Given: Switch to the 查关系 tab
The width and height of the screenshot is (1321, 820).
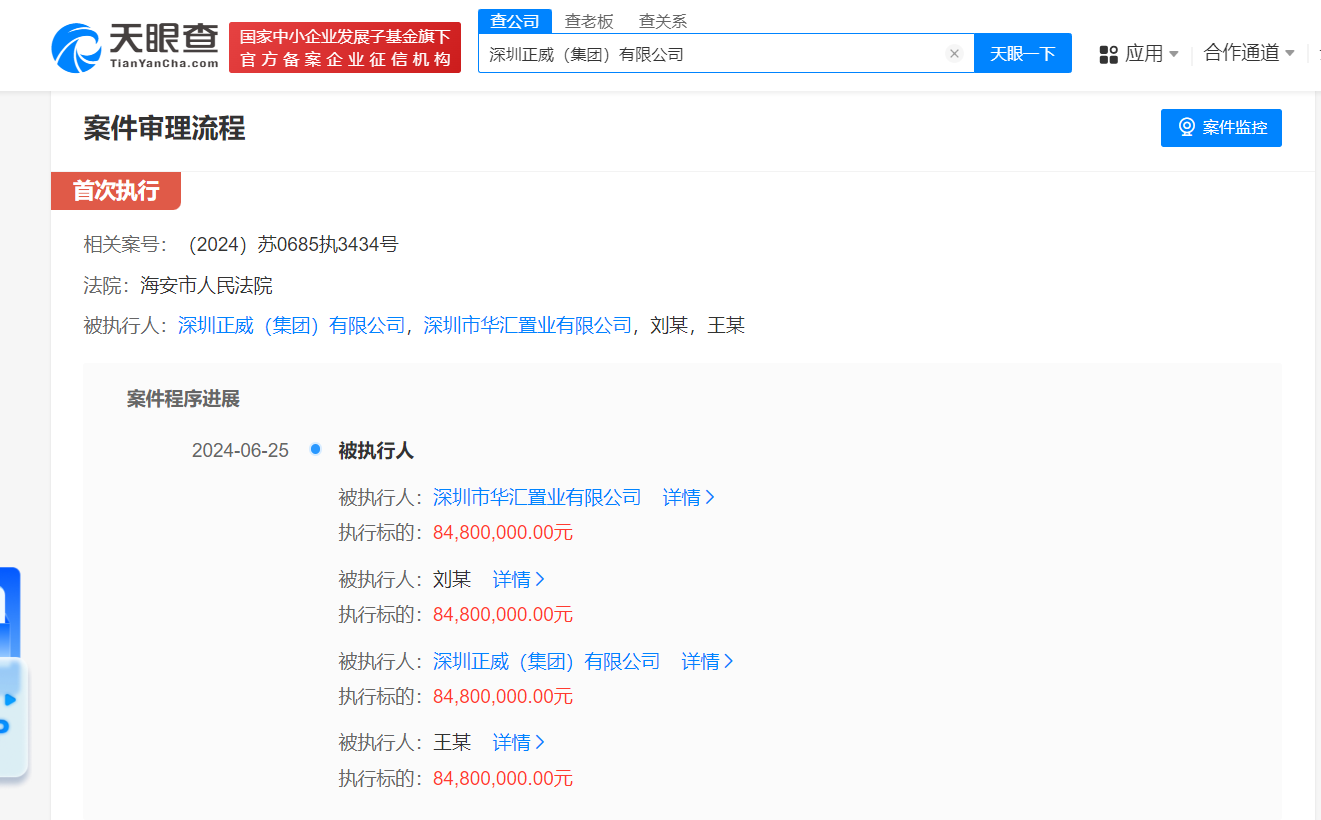Looking at the screenshot, I should [x=662, y=20].
